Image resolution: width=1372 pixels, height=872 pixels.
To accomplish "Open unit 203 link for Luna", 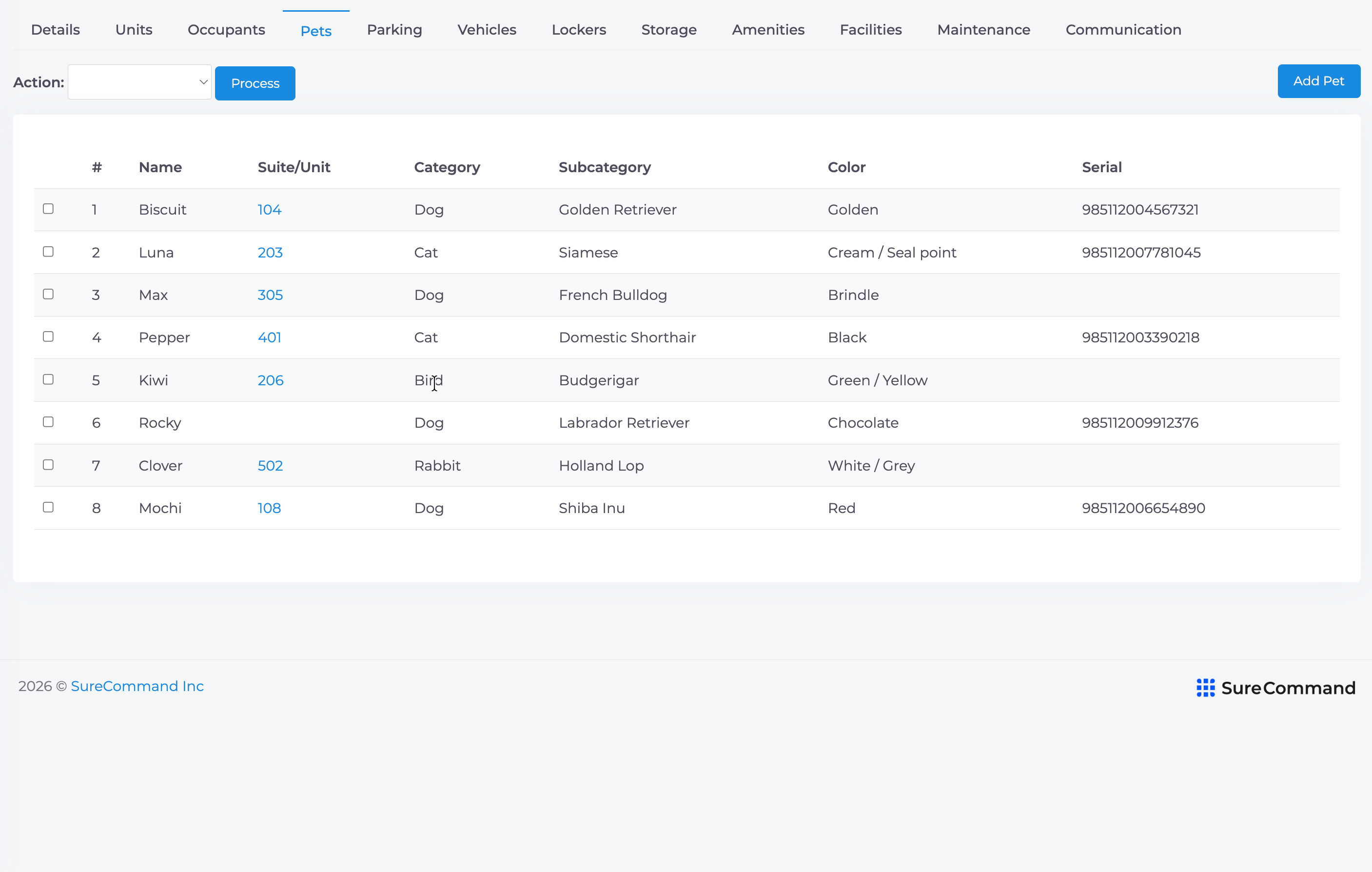I will click(270, 253).
